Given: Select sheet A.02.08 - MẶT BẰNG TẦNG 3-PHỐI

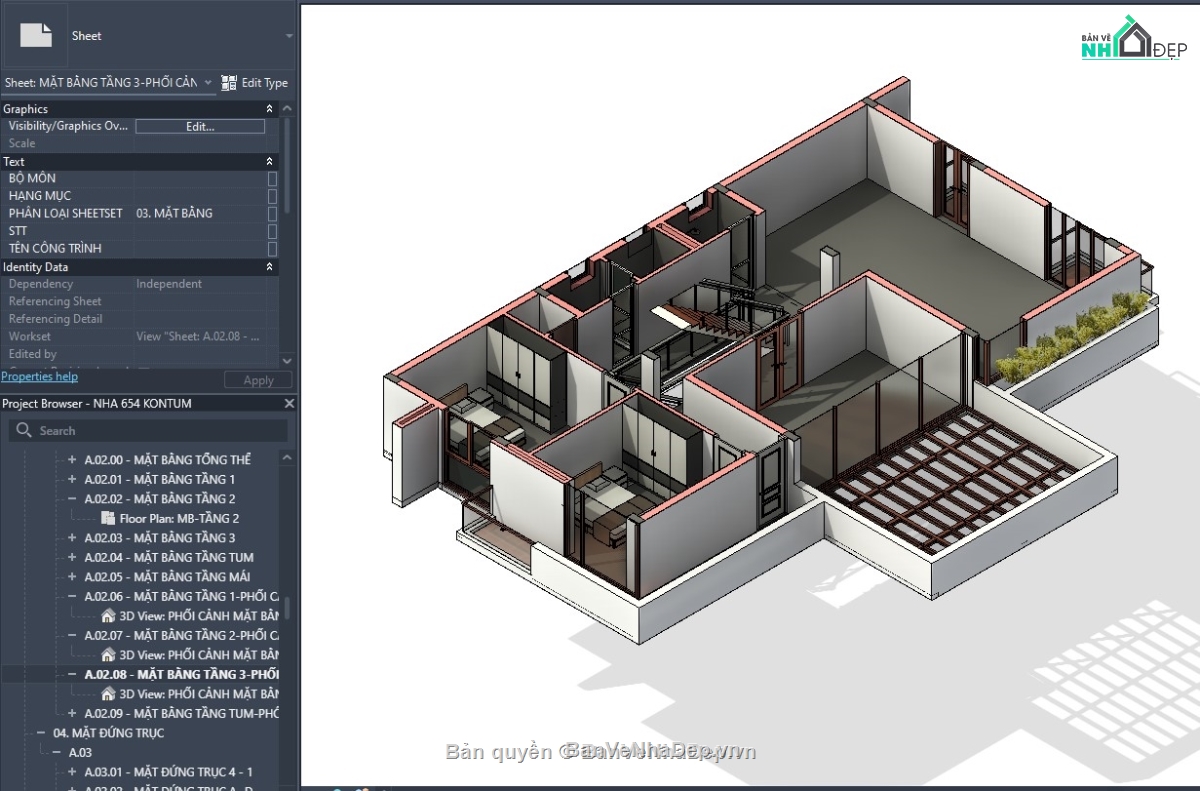Looking at the screenshot, I should click(181, 674).
